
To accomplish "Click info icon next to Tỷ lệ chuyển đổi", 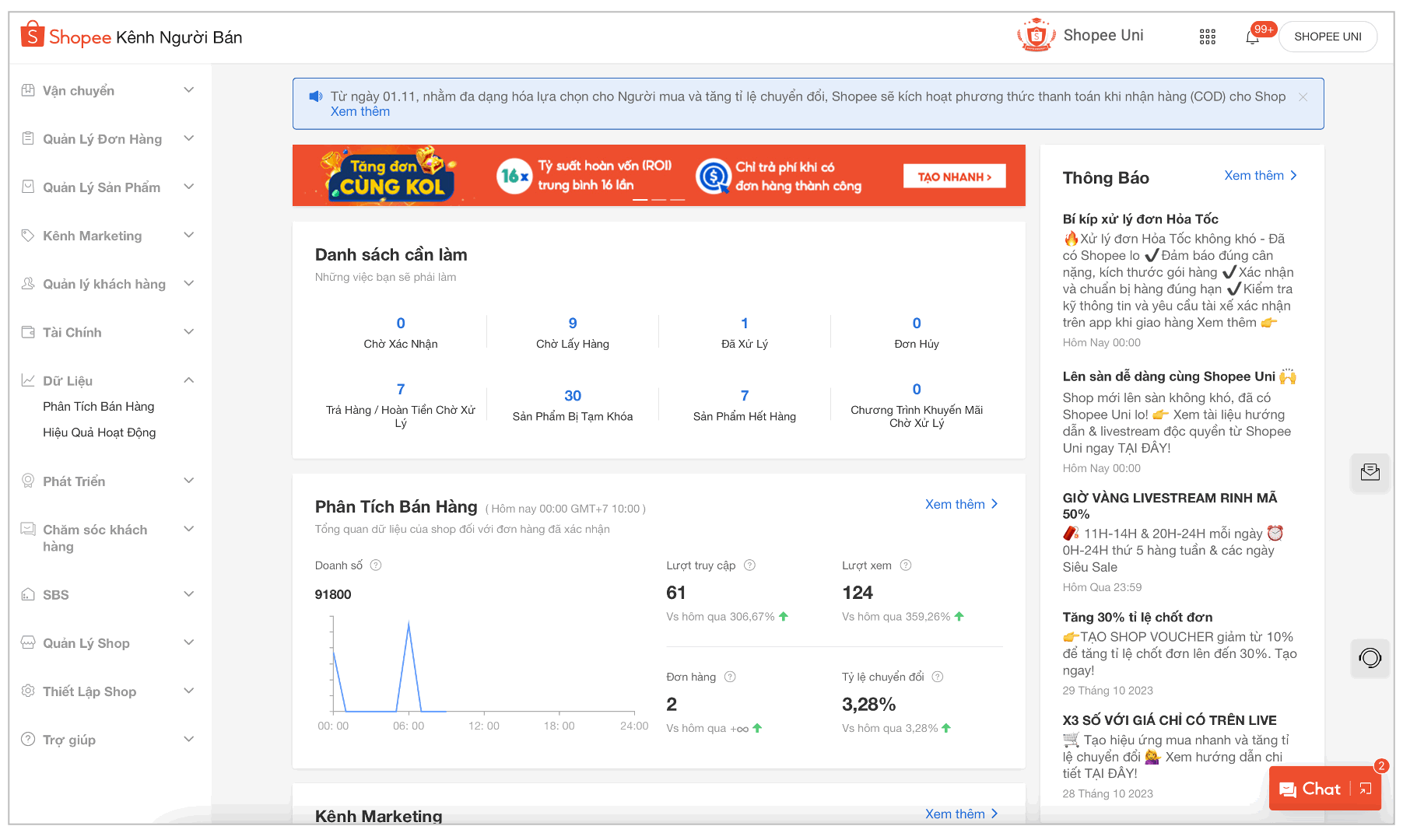I will [938, 677].
